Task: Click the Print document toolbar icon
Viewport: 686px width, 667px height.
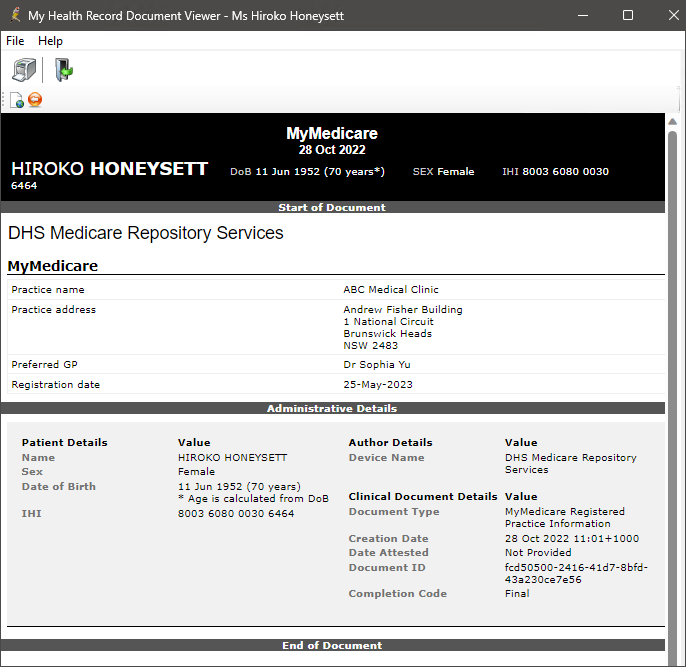Action: (24, 70)
